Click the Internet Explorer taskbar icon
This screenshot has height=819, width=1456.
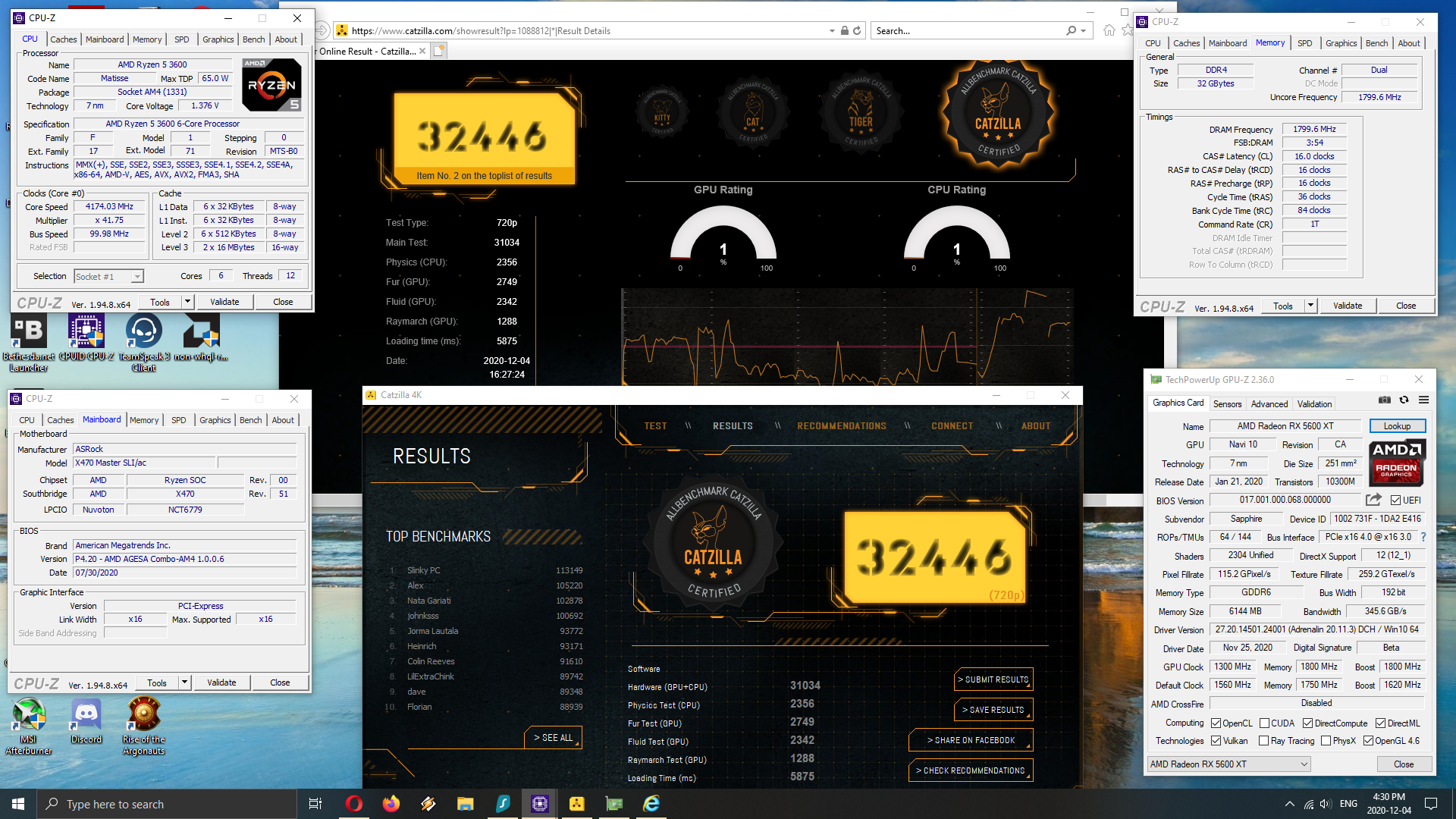pyautogui.click(x=651, y=804)
